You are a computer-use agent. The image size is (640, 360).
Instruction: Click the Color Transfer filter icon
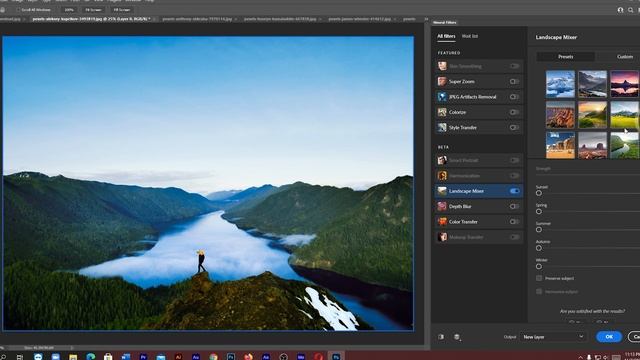click(442, 222)
